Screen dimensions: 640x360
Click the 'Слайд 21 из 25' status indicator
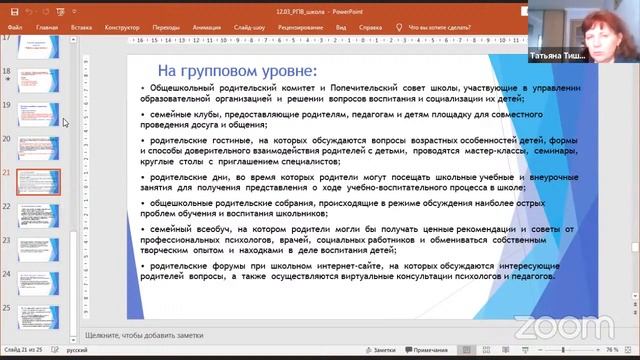click(23, 350)
